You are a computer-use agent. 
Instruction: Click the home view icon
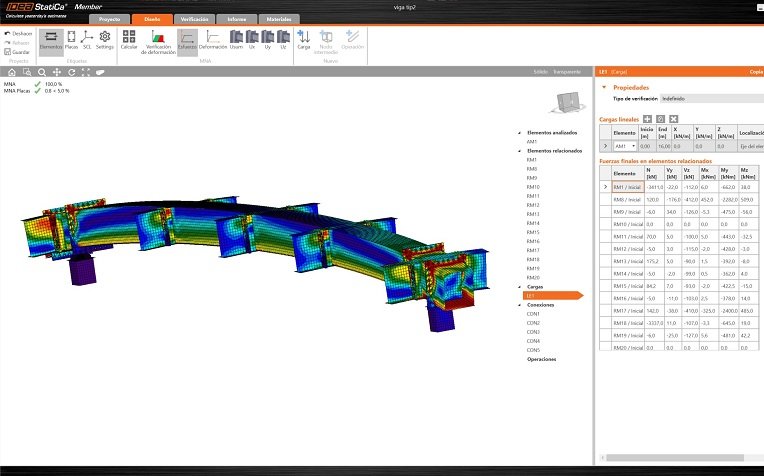pyautogui.click(x=12, y=72)
